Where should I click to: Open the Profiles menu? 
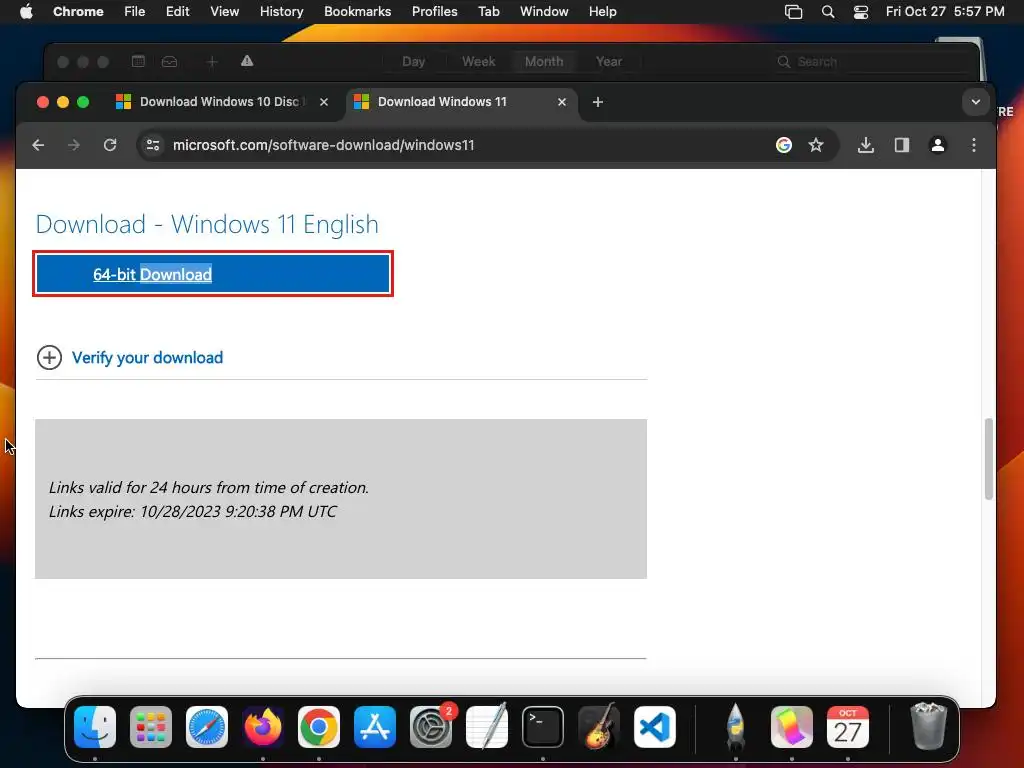click(434, 12)
